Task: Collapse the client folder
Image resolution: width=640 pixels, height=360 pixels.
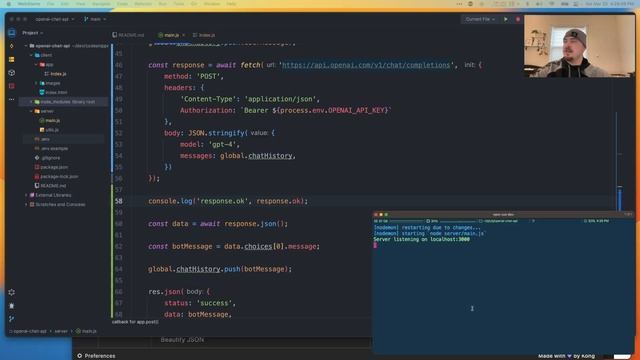Action: 31,55
